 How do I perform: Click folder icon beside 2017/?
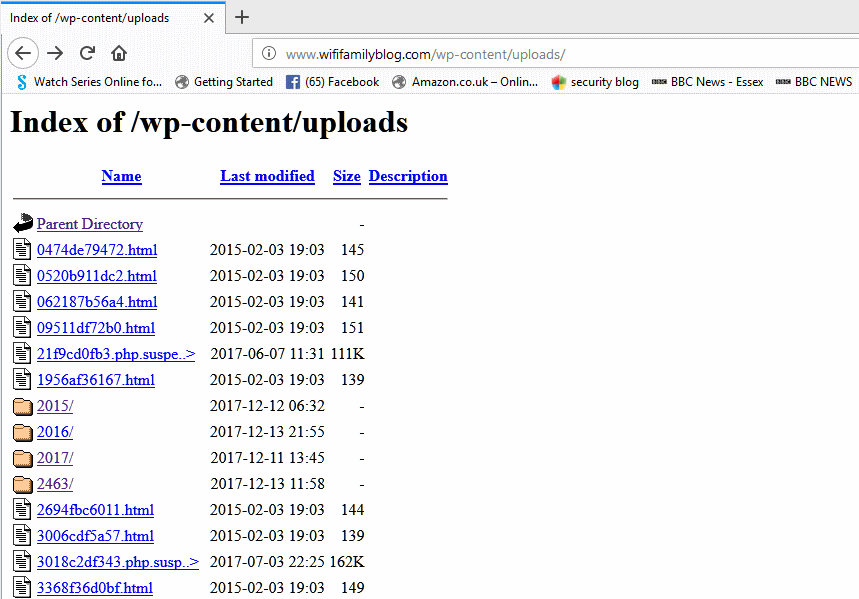(22, 458)
